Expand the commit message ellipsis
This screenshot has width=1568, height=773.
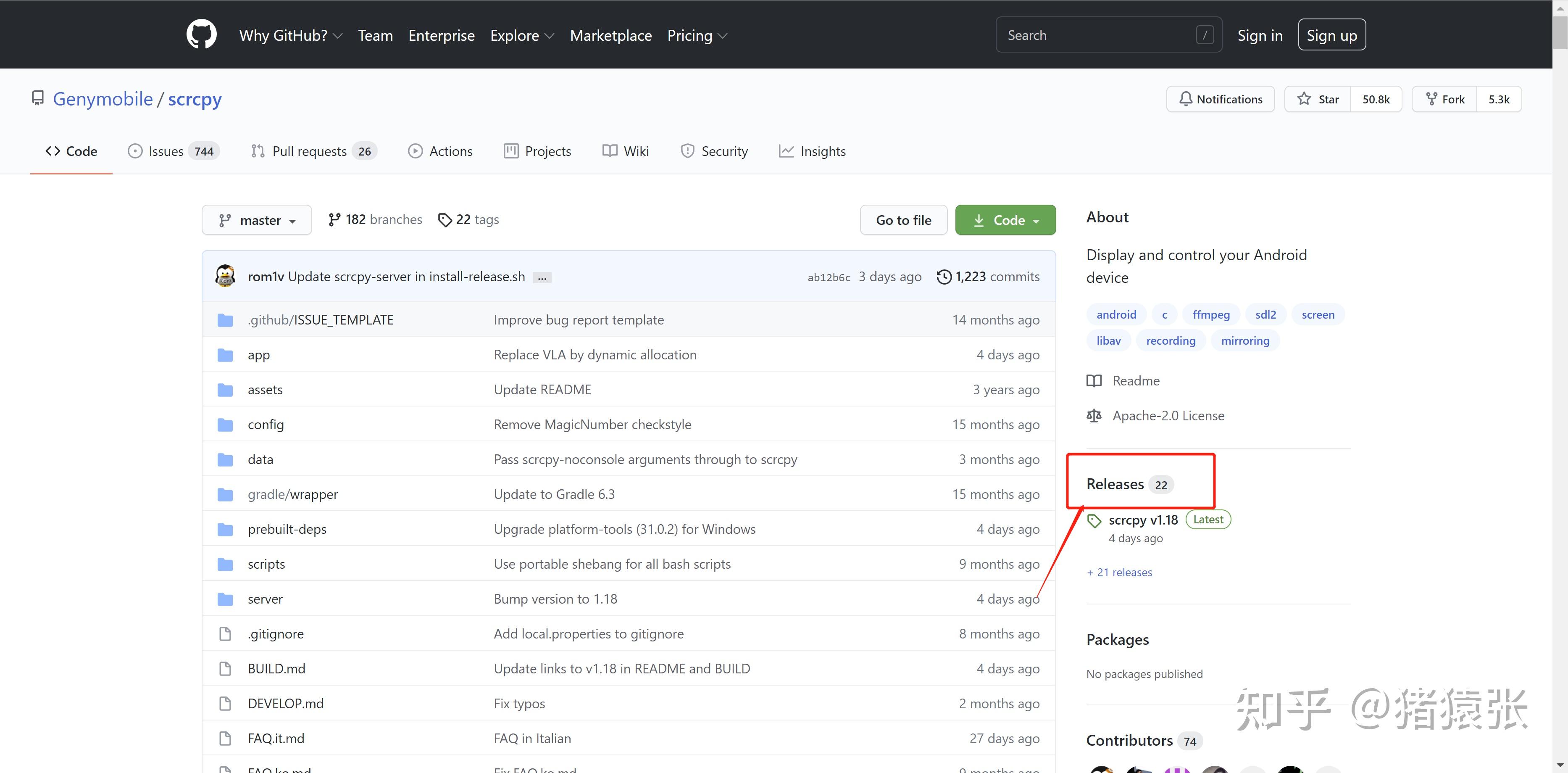[542, 278]
